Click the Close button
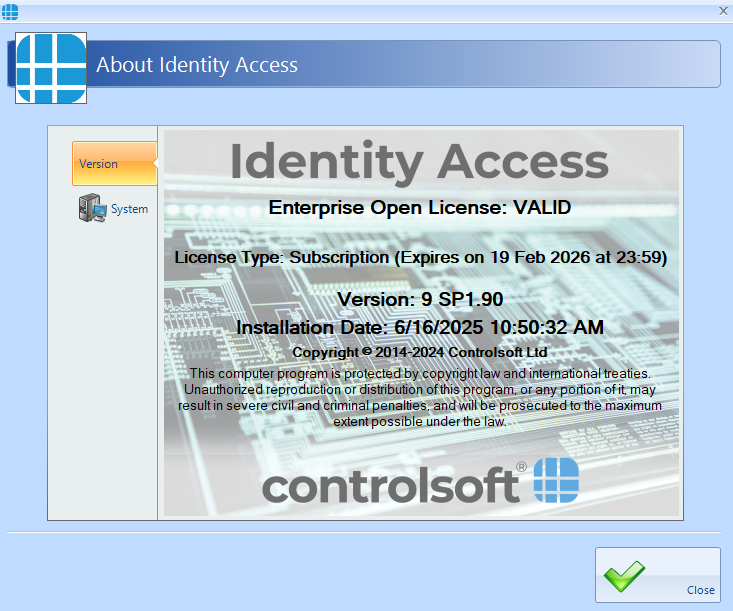733x611 pixels. (658, 575)
